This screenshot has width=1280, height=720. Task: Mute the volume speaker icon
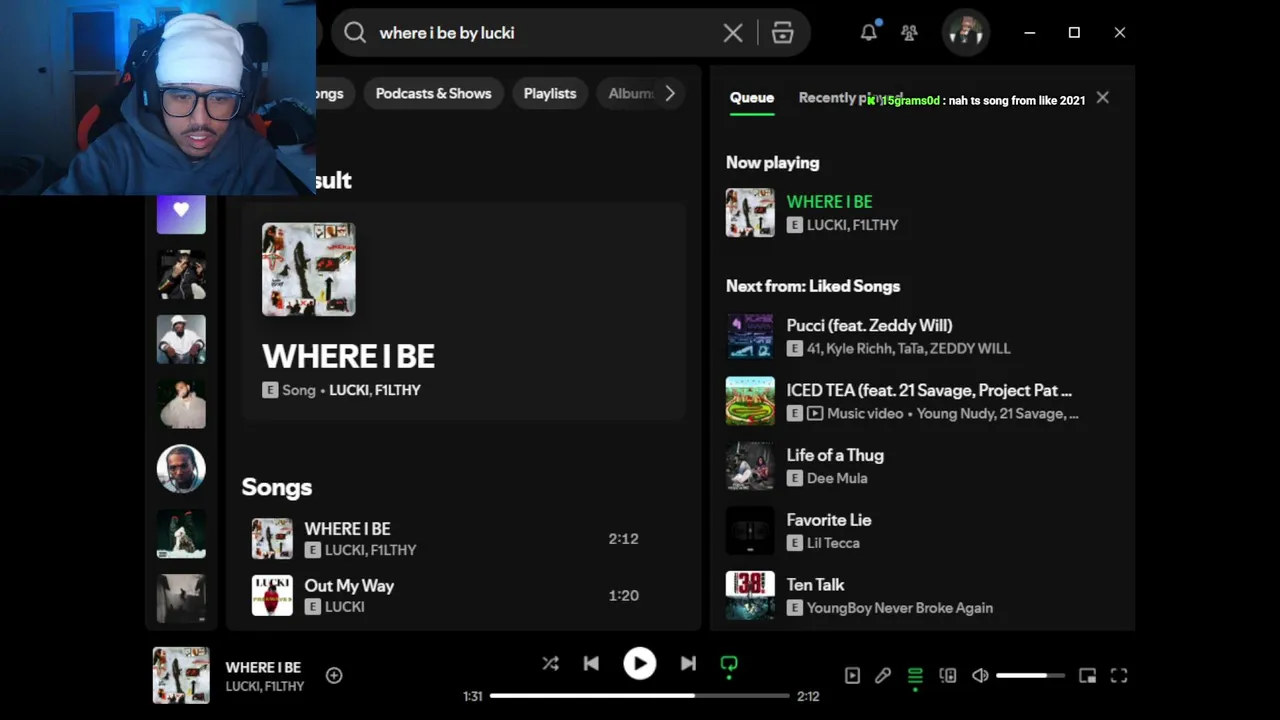coord(980,676)
